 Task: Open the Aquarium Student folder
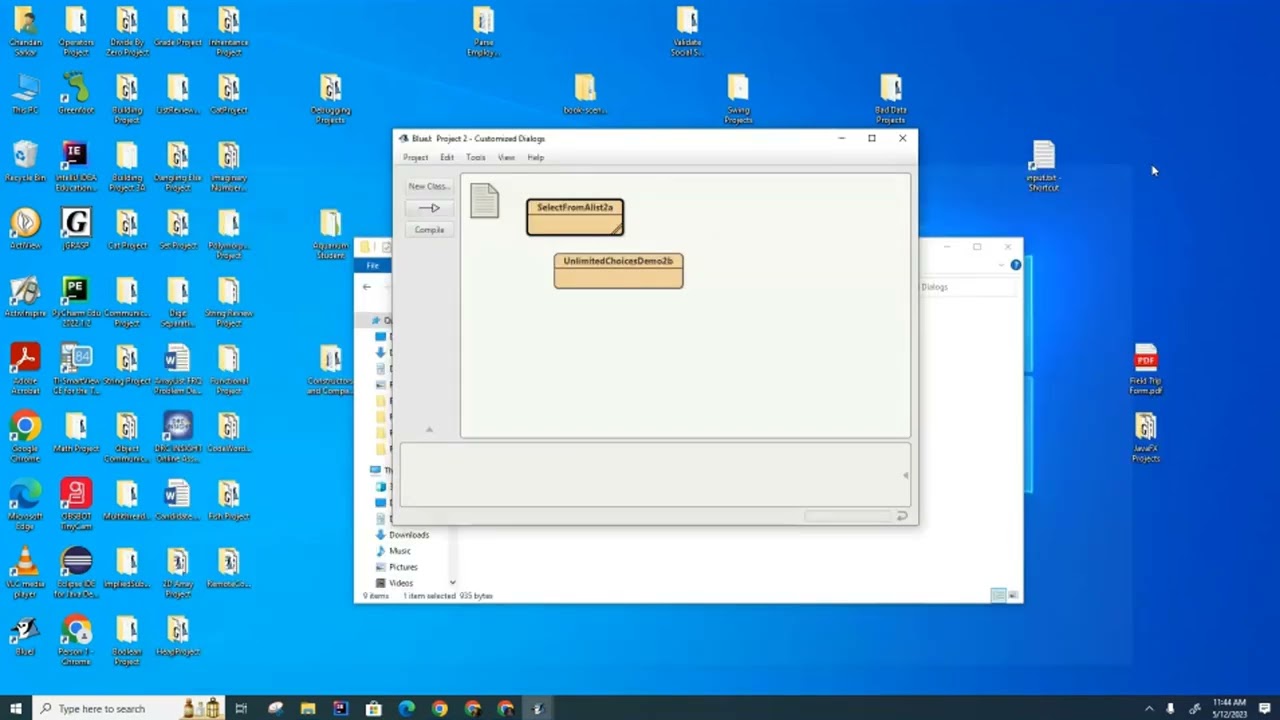pos(331,234)
